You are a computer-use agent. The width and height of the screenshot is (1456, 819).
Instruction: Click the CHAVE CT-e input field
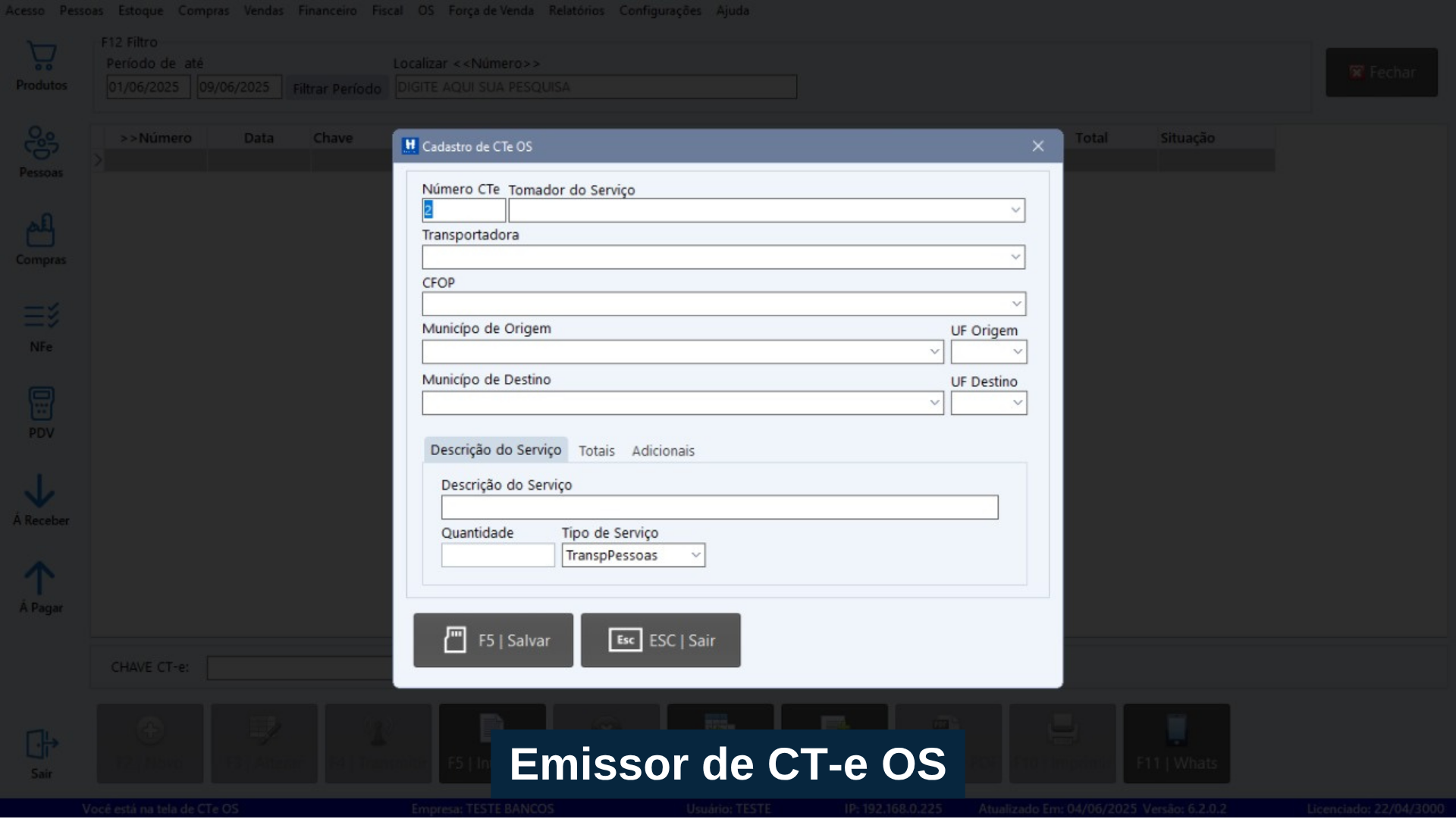tap(300, 667)
